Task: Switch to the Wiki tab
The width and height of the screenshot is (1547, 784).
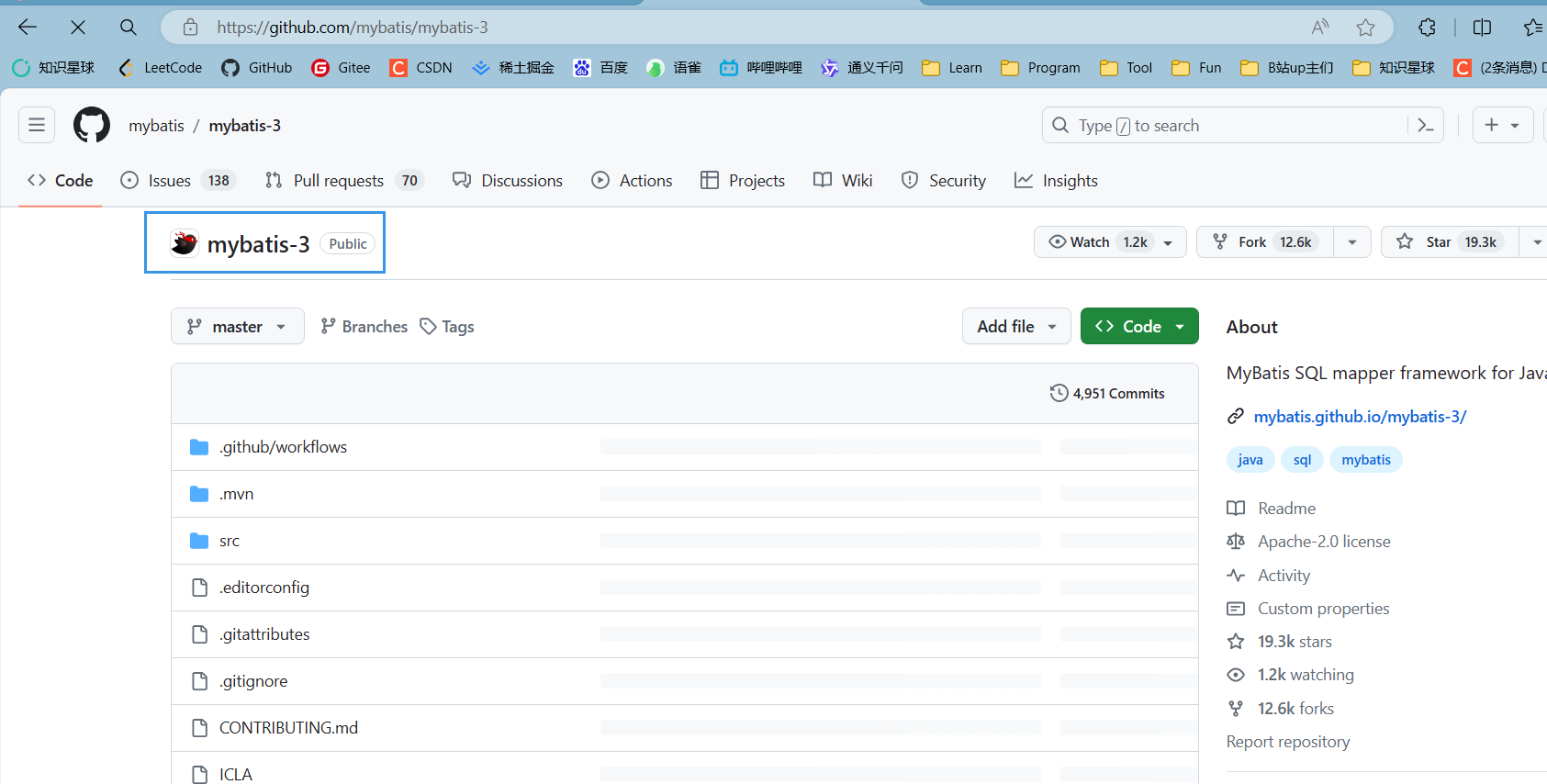Action: click(843, 181)
